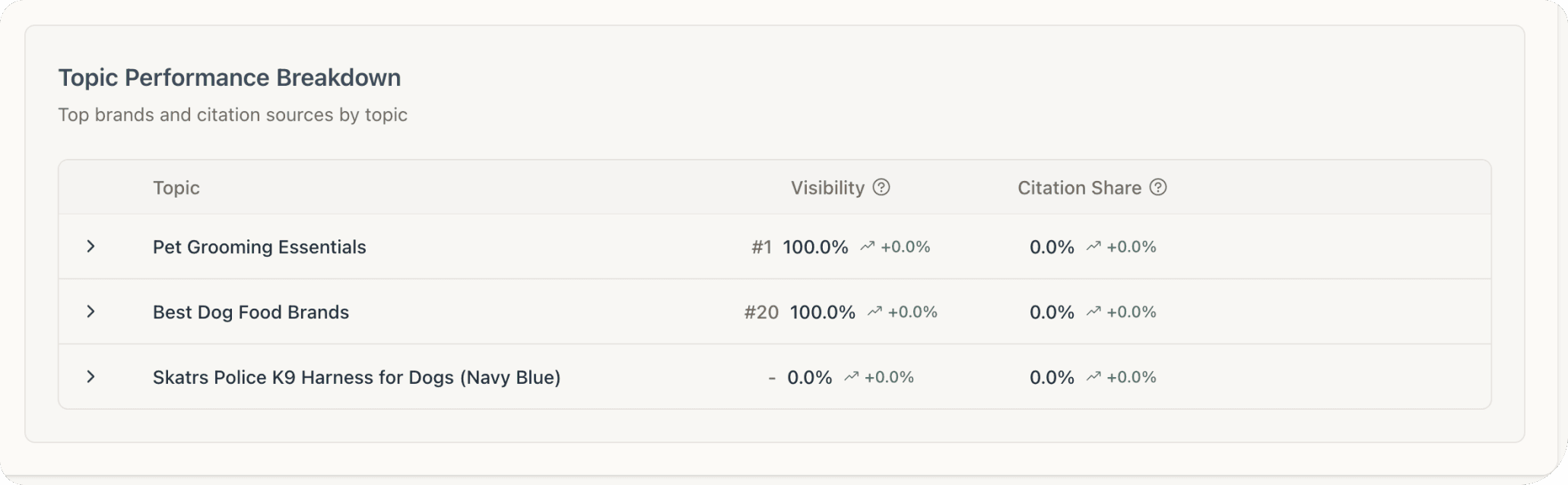The image size is (1568, 485).
Task: Expand the Skatrs Police K9 Harness row
Action: [x=92, y=376]
